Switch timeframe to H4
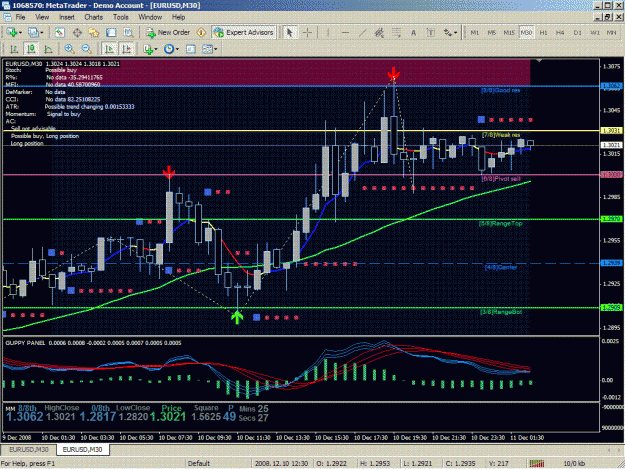The width and height of the screenshot is (625, 469). click(x=560, y=33)
